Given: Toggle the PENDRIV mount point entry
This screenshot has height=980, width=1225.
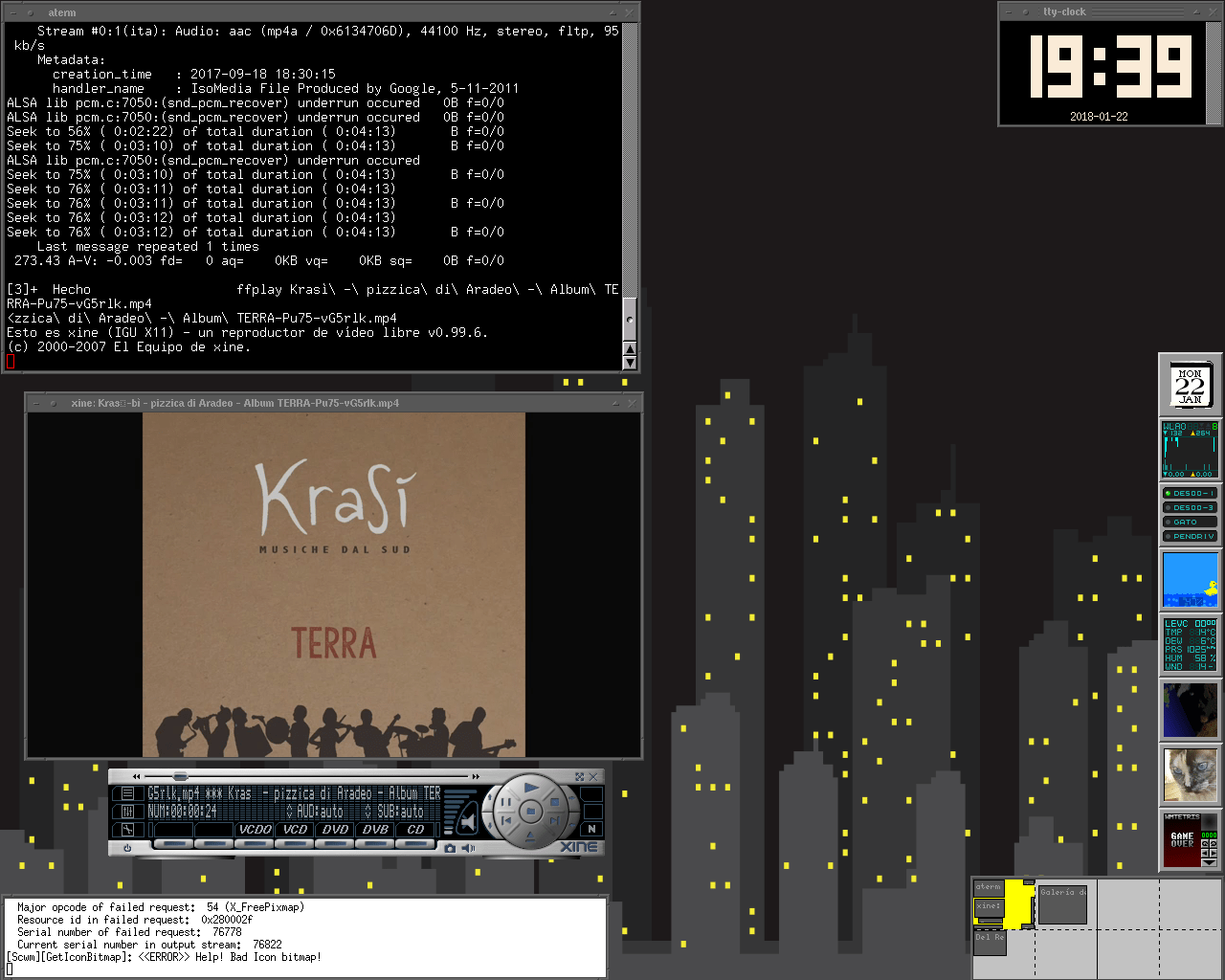Looking at the screenshot, I should pos(1190,537).
